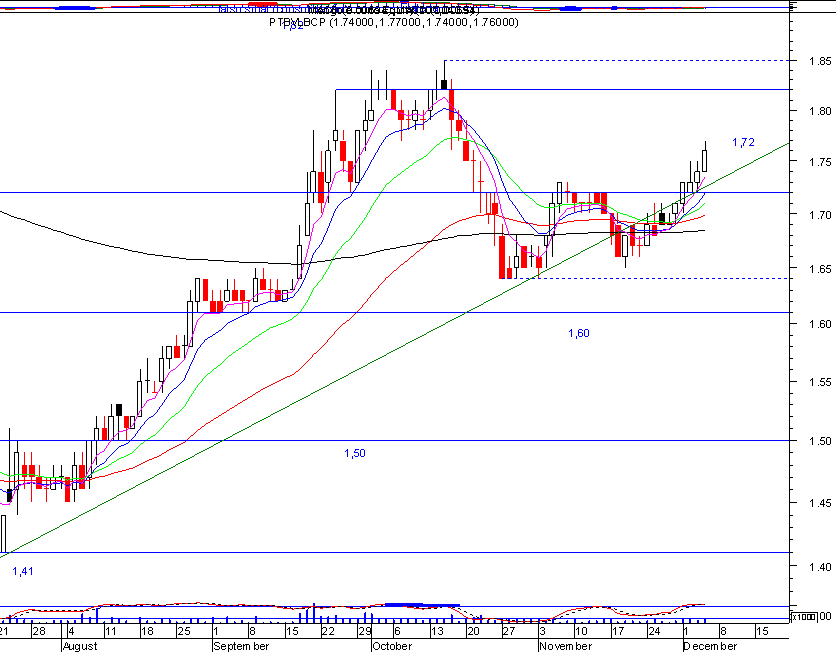Screen dimensions: 836x652
Task: Click the x1000 volume scale label
Action: [x=803, y=617]
